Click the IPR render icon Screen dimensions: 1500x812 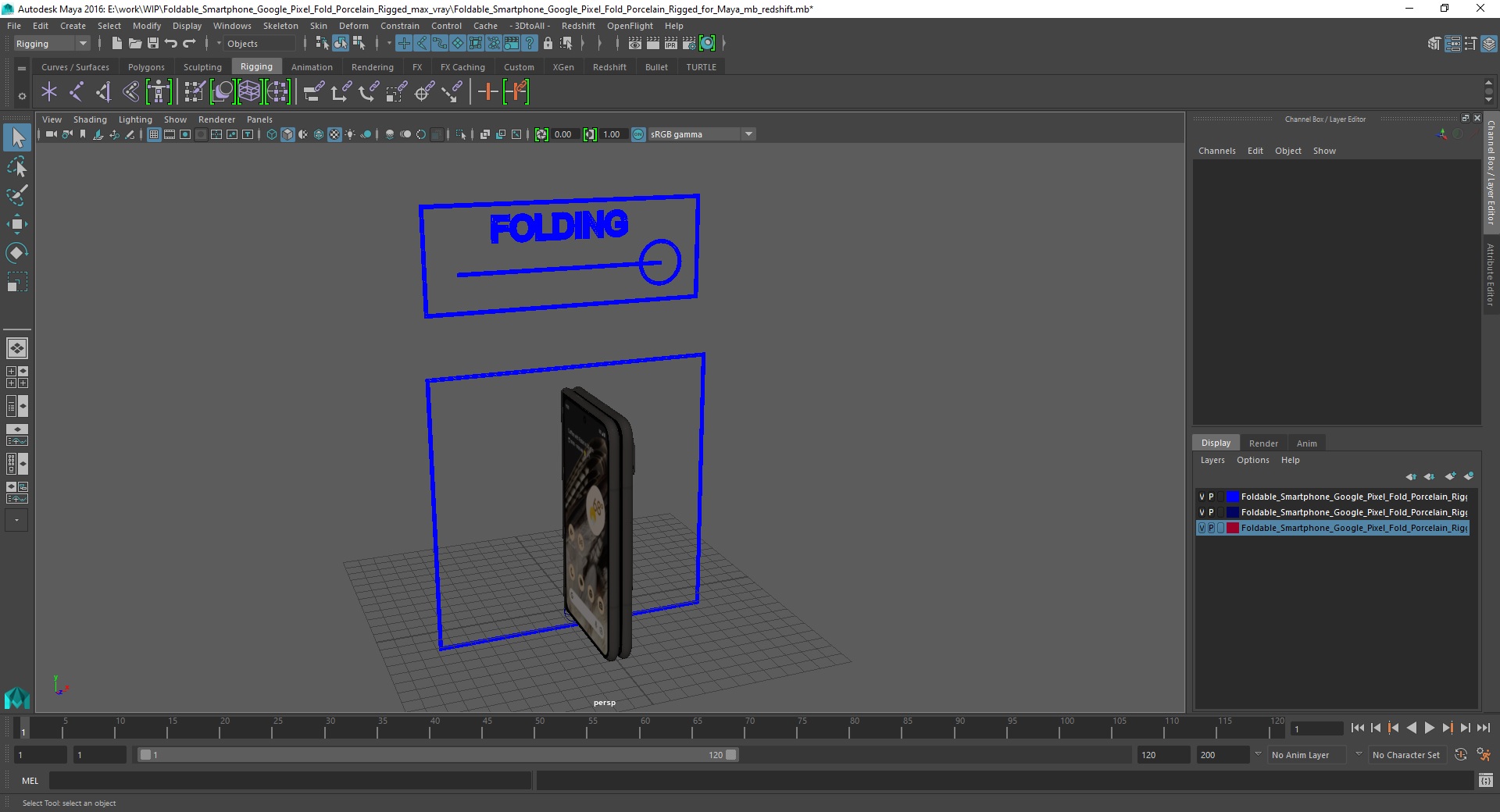click(x=671, y=44)
